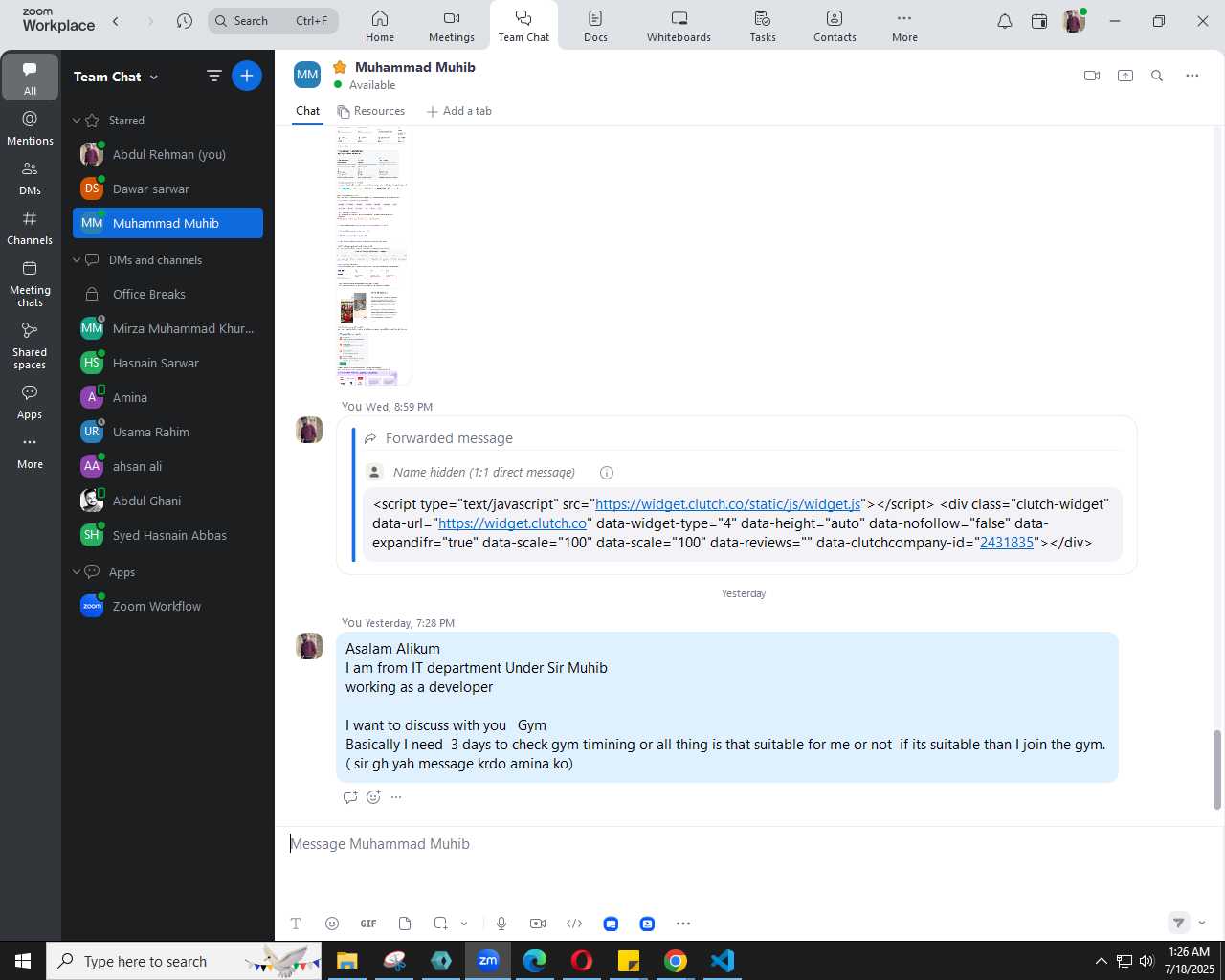The image size is (1225, 980).
Task: Click the blue plus new chat button
Action: [x=247, y=76]
